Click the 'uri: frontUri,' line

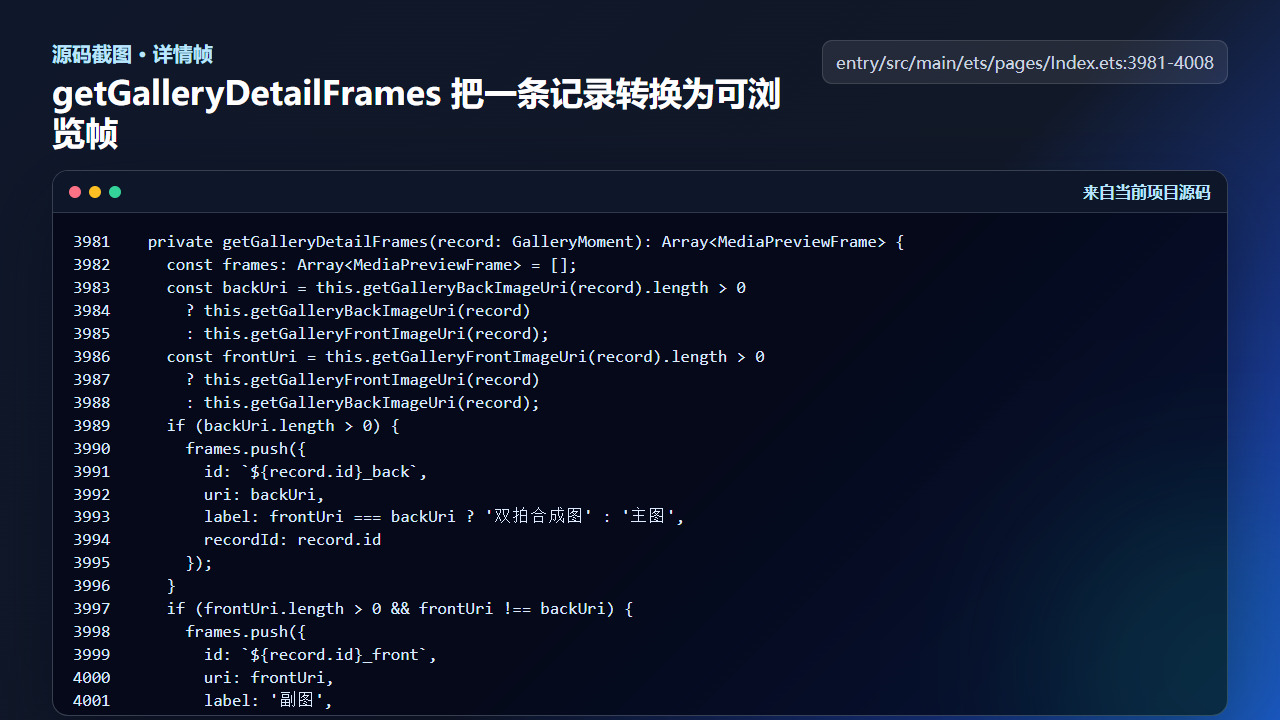(x=269, y=678)
